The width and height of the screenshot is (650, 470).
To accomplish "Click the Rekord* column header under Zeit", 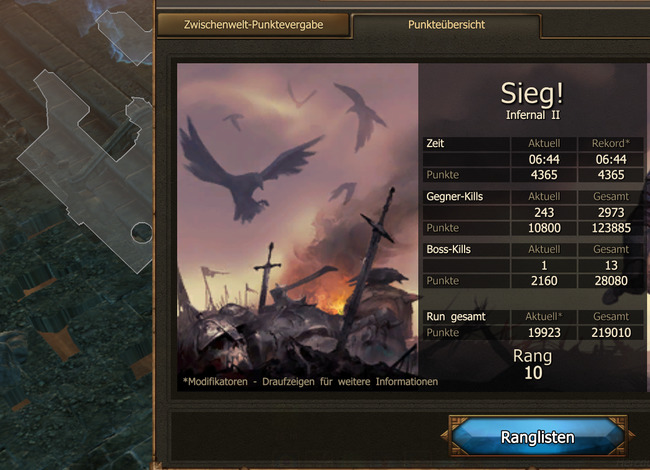I will coord(611,143).
